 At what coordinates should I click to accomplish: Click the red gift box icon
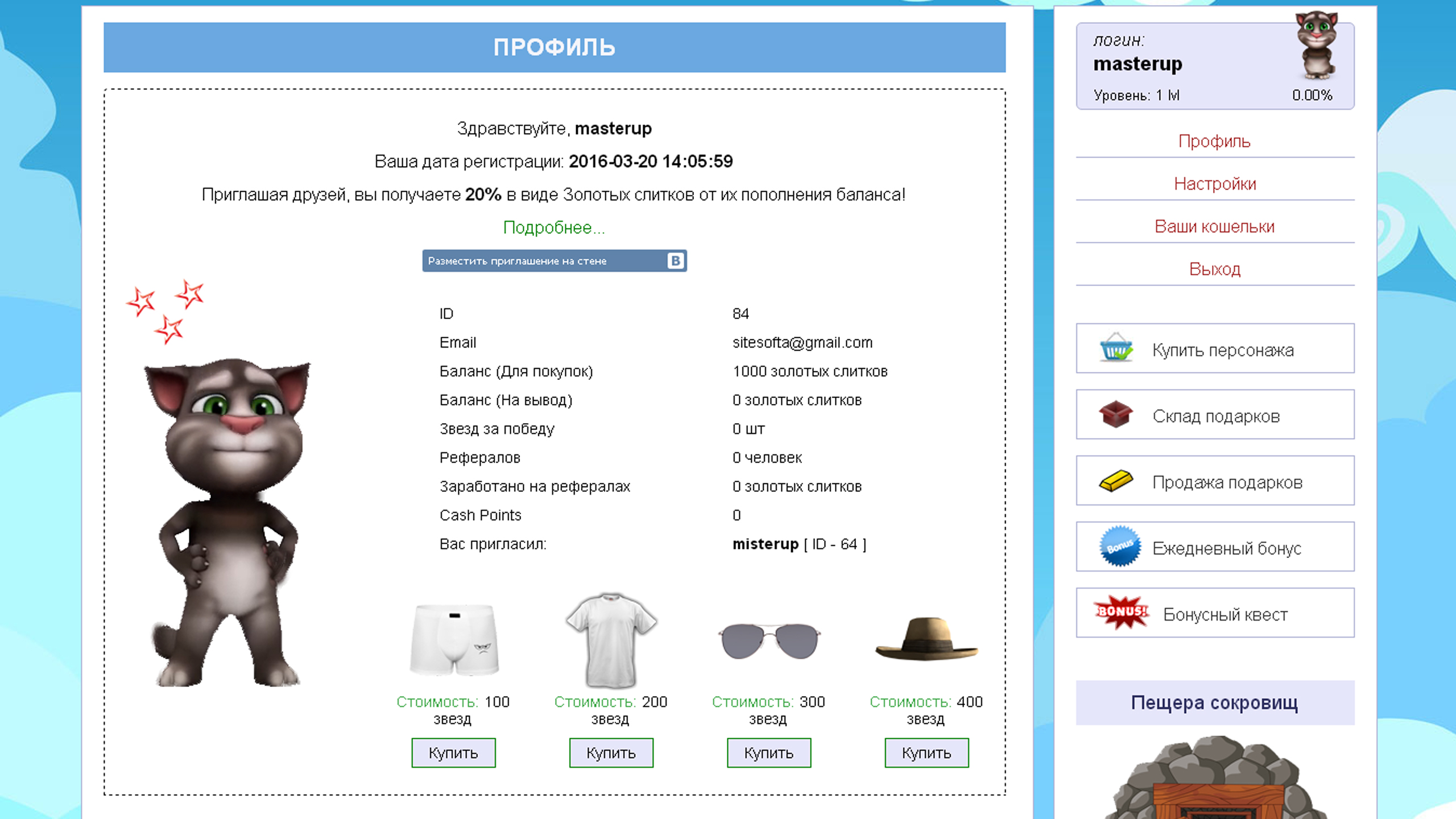[1115, 414]
